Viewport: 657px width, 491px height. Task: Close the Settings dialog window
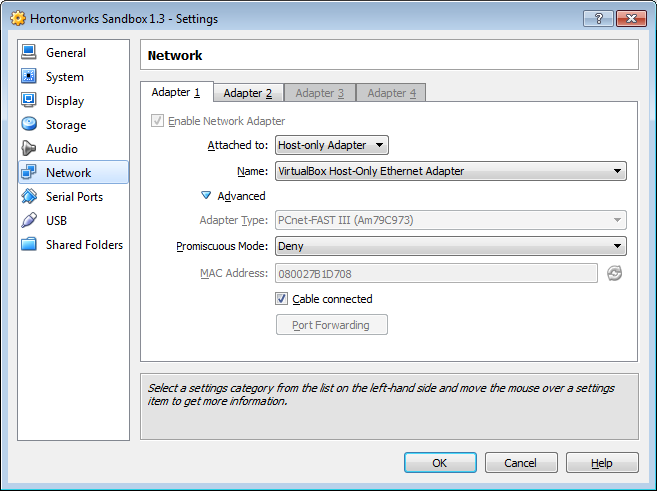point(631,18)
